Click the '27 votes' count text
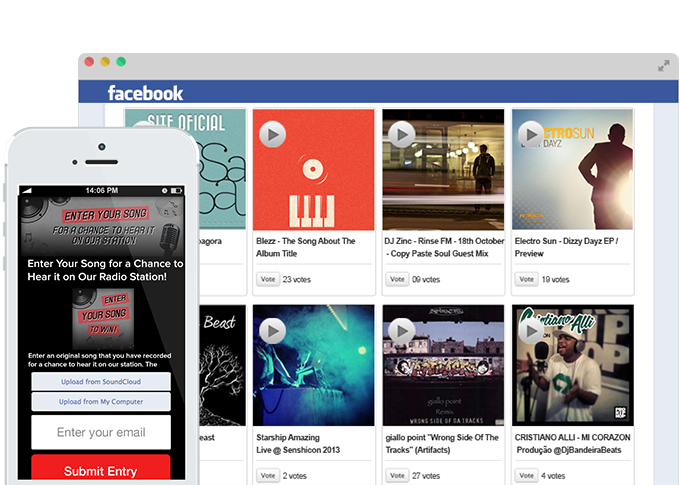The height and width of the screenshot is (485, 679). point(426,476)
